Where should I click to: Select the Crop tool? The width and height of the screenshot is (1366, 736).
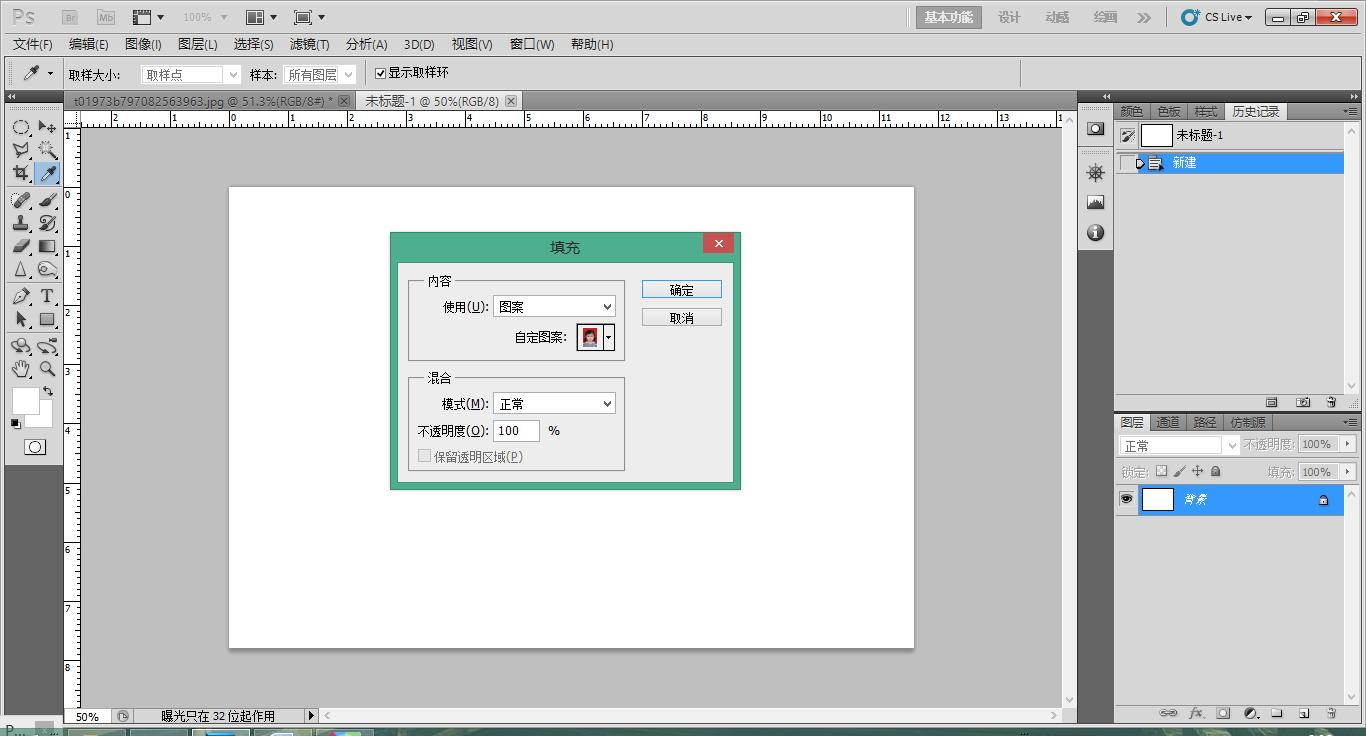click(x=20, y=173)
